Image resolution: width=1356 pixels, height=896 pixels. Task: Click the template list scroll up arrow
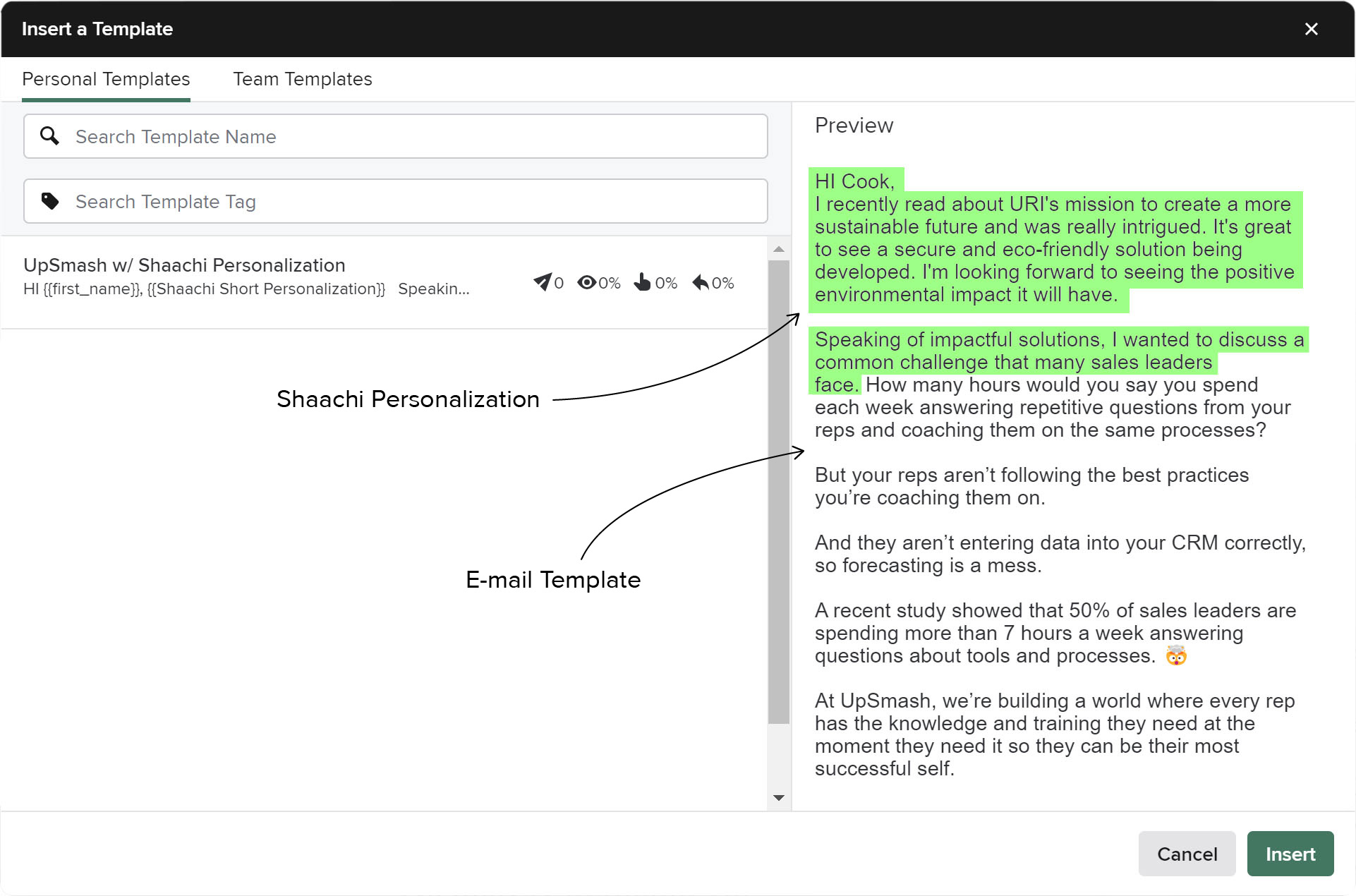click(x=779, y=249)
